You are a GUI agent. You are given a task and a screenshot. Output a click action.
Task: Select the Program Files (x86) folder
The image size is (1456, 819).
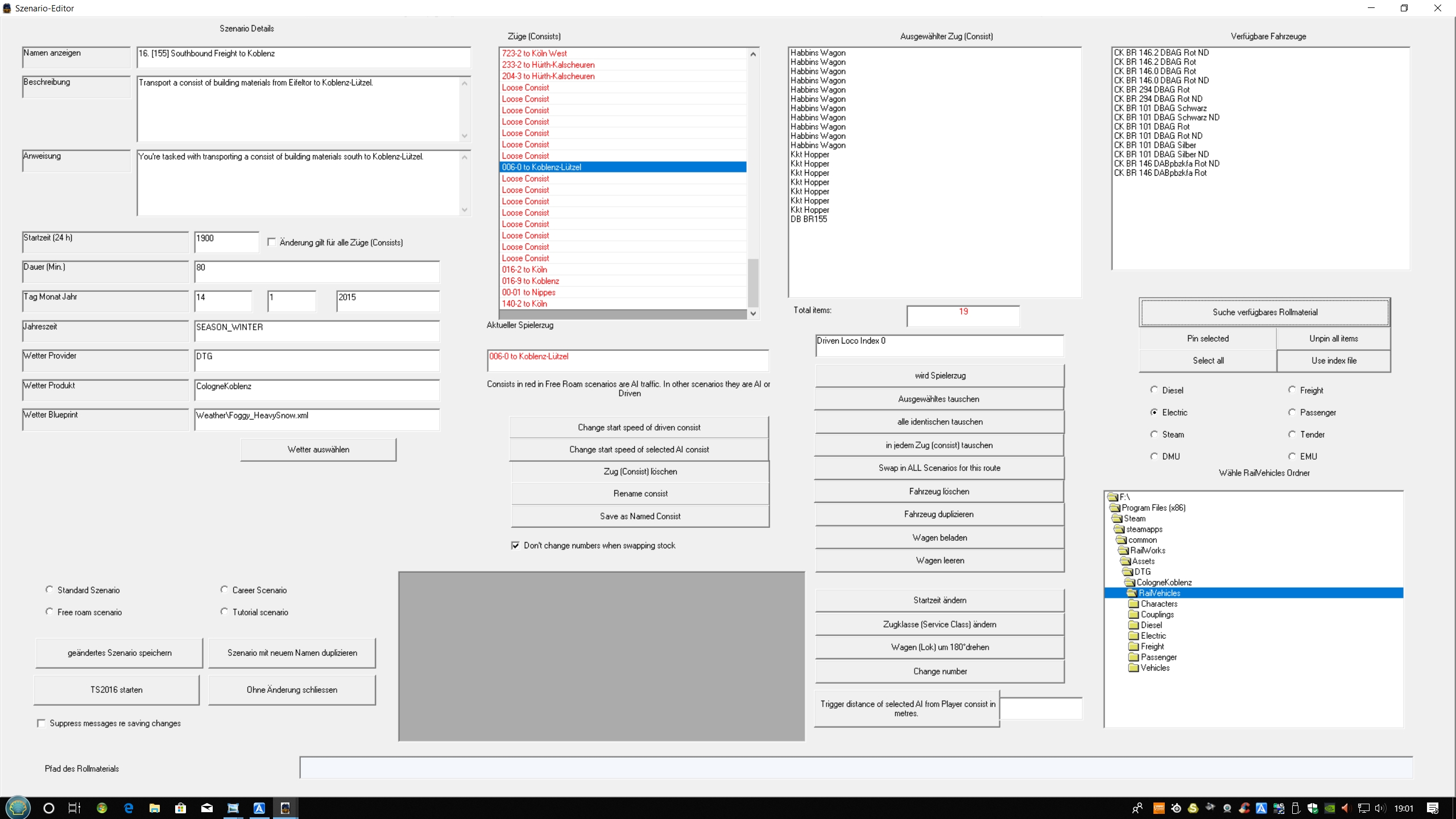pos(1153,507)
